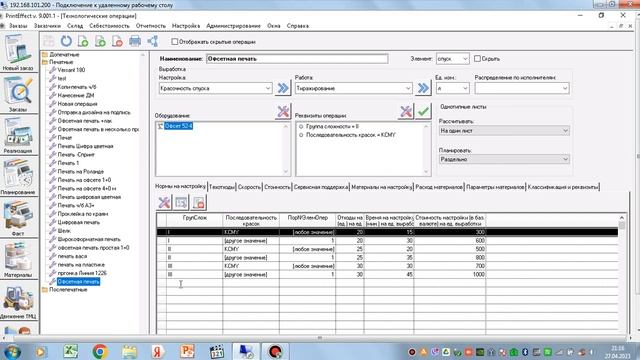Click the tree structure share icon
Screen dimensions: 640x360
point(153,41)
